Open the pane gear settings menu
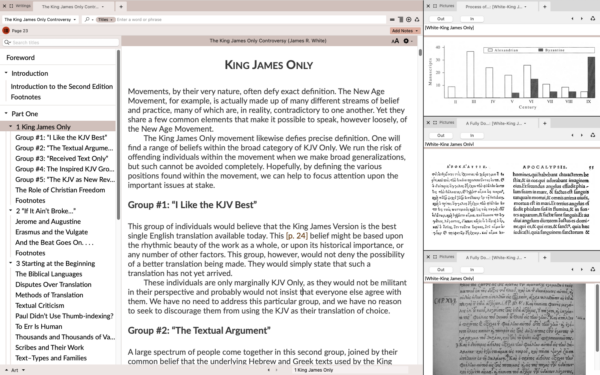Viewport: 600px width, 375px height. (407, 41)
